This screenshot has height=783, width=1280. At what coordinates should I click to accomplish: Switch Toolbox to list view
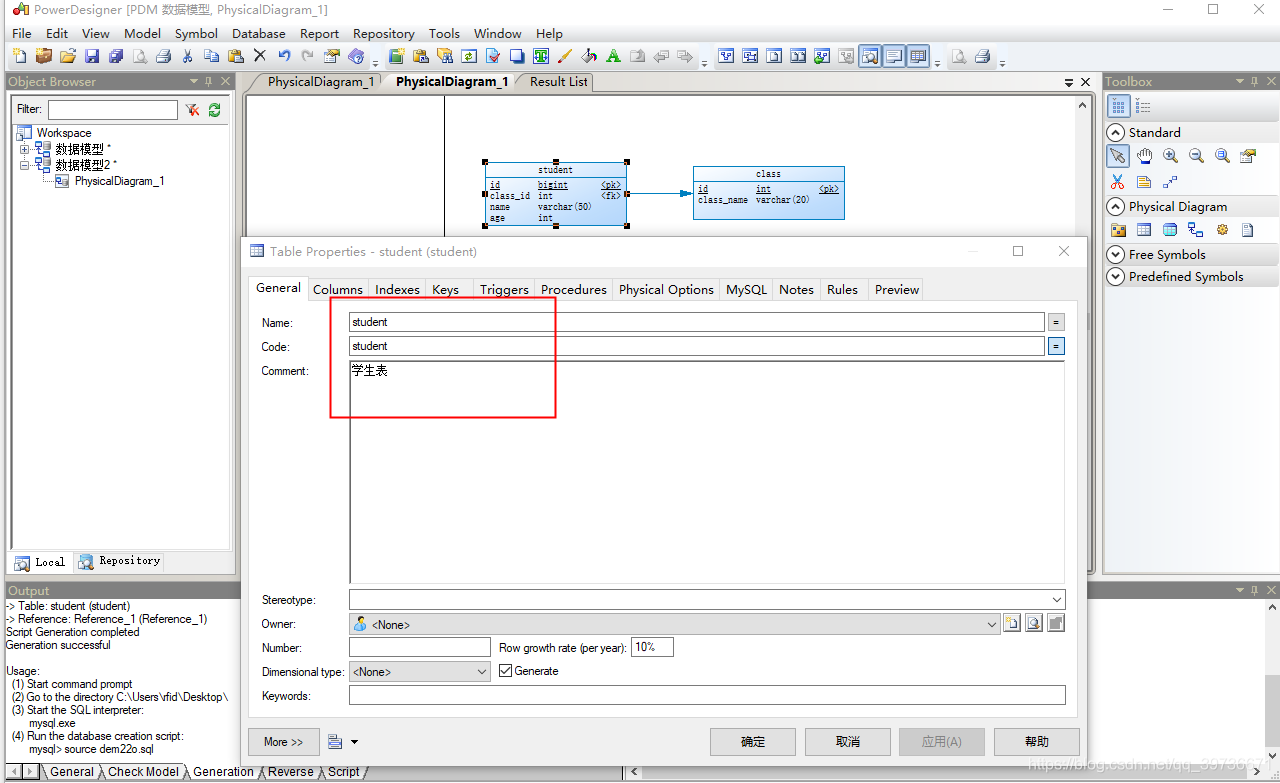pyautogui.click(x=1144, y=107)
